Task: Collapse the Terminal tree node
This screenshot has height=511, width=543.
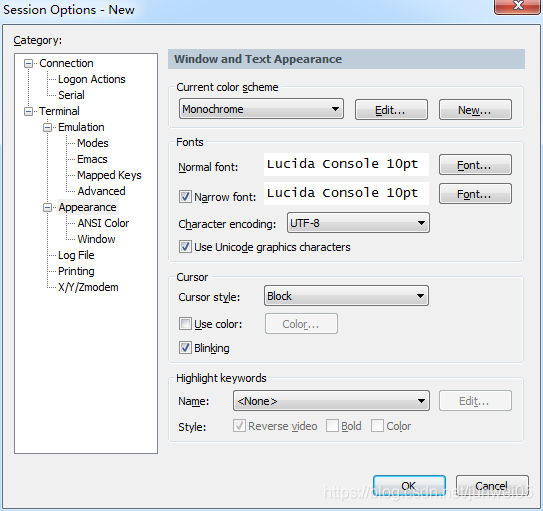Action: pyautogui.click(x=28, y=111)
